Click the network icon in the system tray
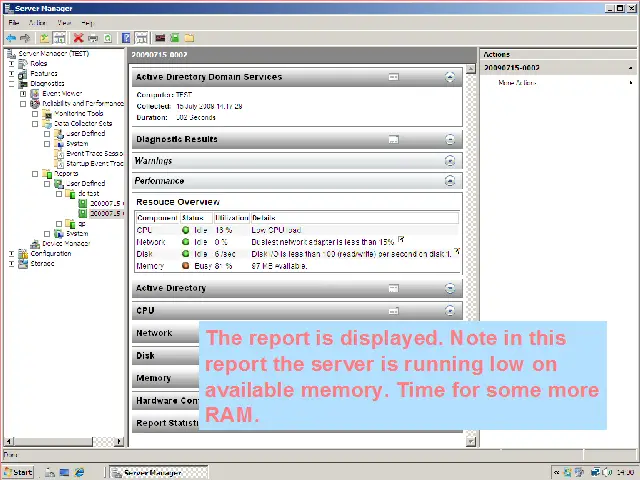640x480 pixels. coord(596,472)
